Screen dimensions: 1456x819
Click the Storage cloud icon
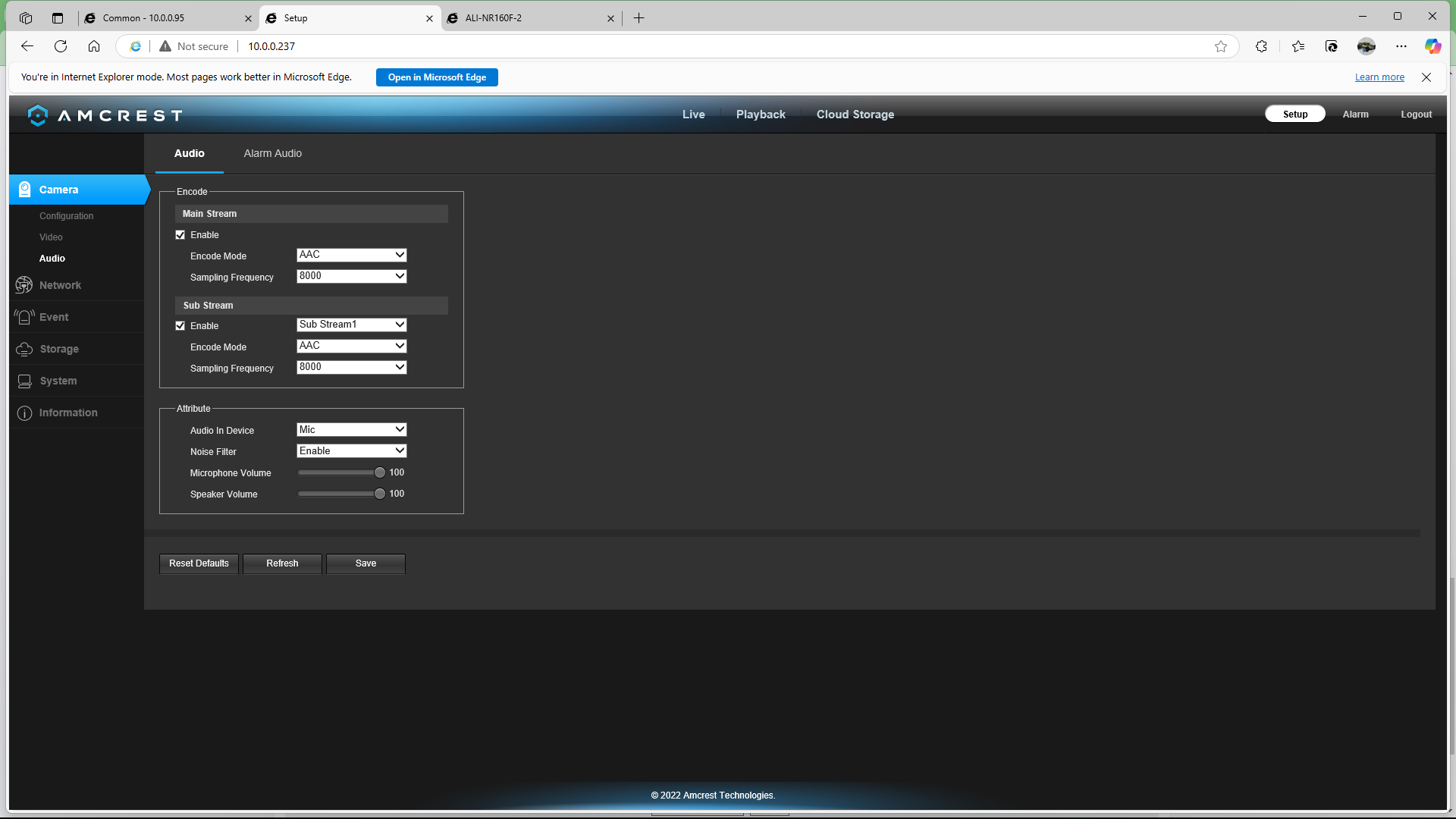24,349
